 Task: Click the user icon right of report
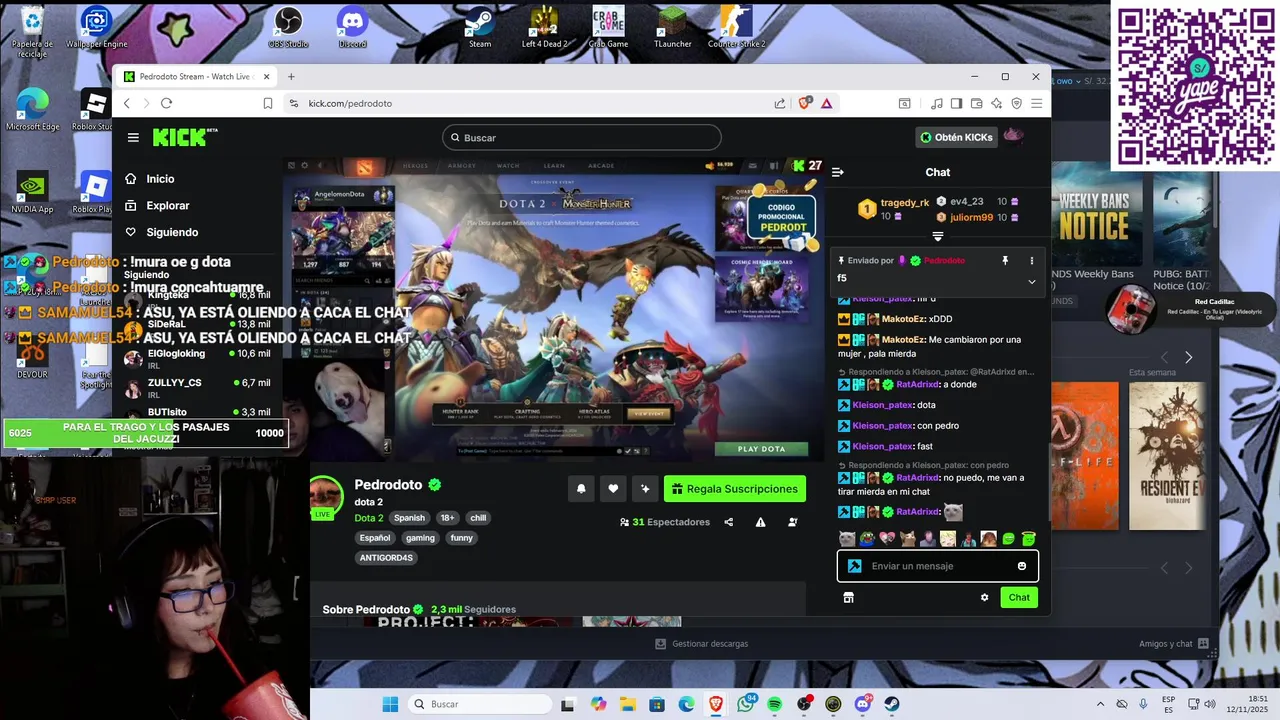tap(793, 522)
